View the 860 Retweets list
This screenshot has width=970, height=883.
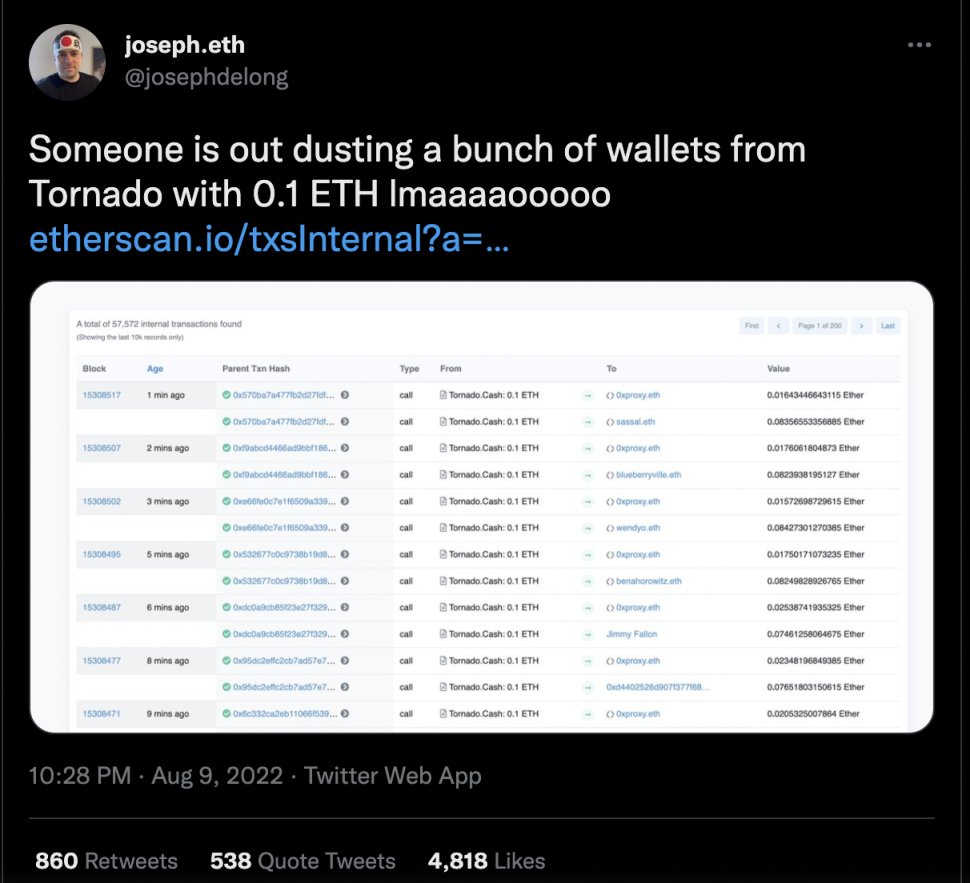coord(106,860)
